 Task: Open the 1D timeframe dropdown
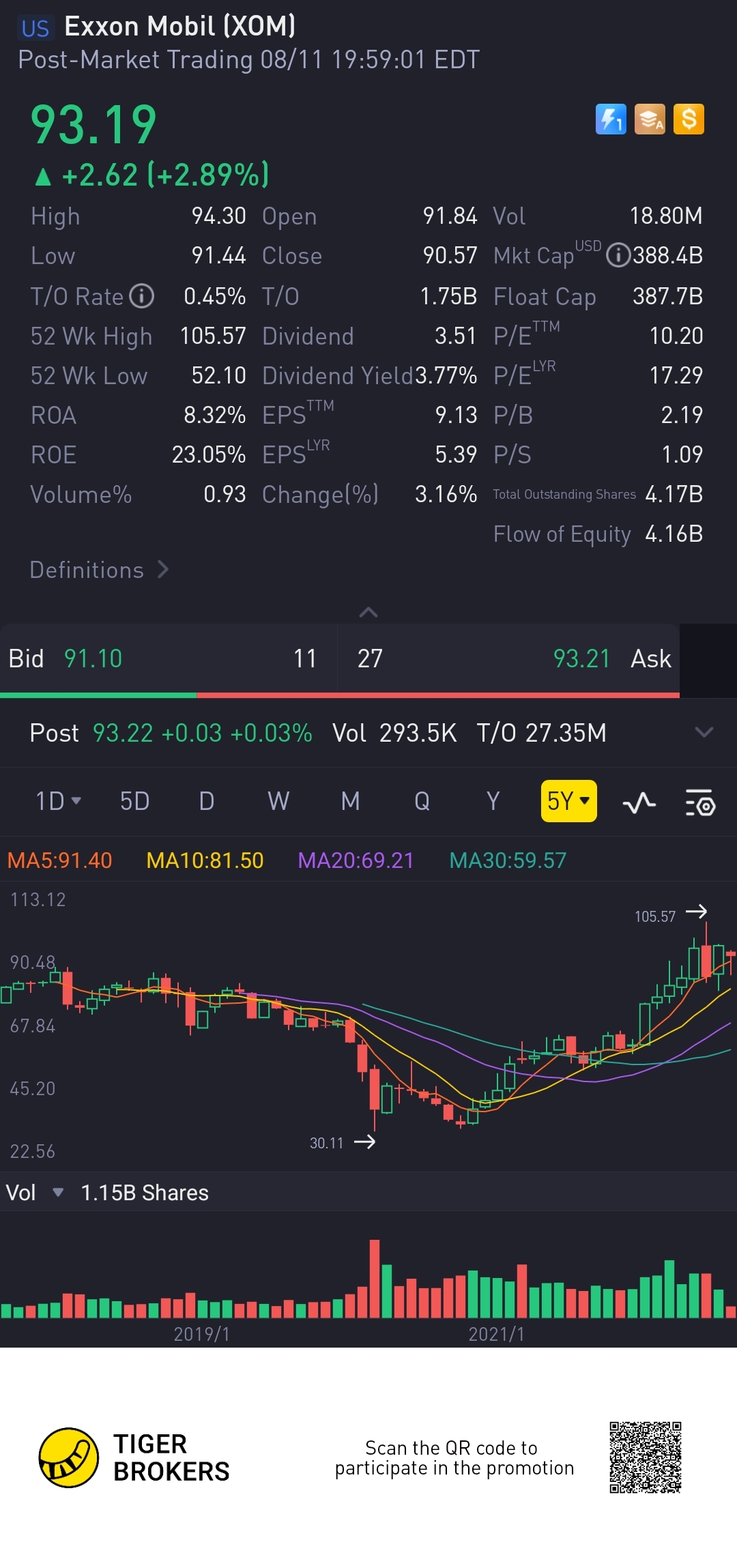point(58,801)
